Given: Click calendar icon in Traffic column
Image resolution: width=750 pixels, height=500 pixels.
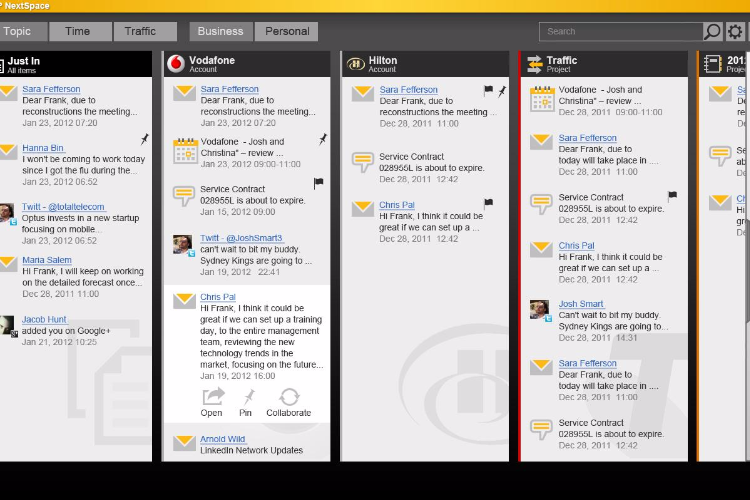Looking at the screenshot, I should (542, 99).
